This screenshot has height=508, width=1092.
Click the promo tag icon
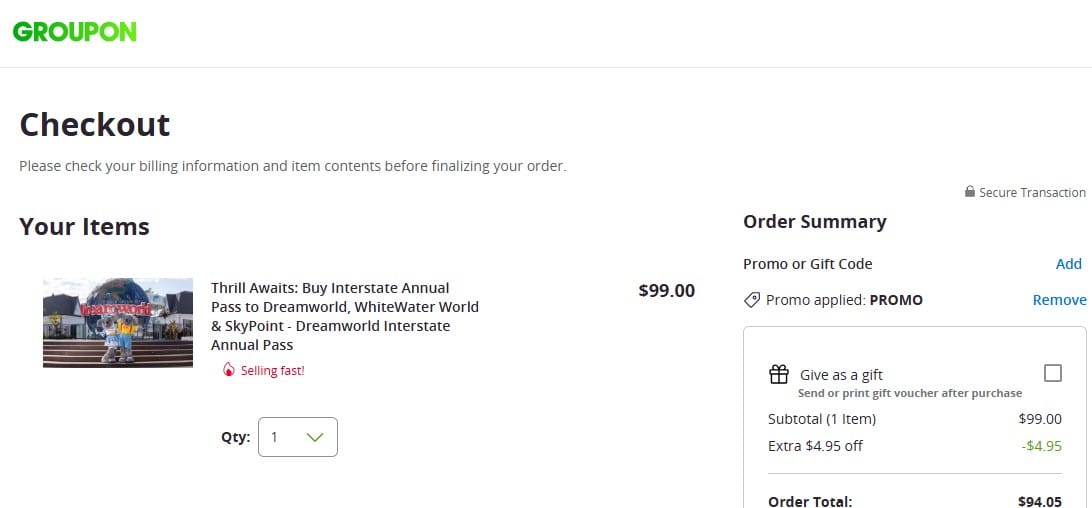tap(752, 300)
